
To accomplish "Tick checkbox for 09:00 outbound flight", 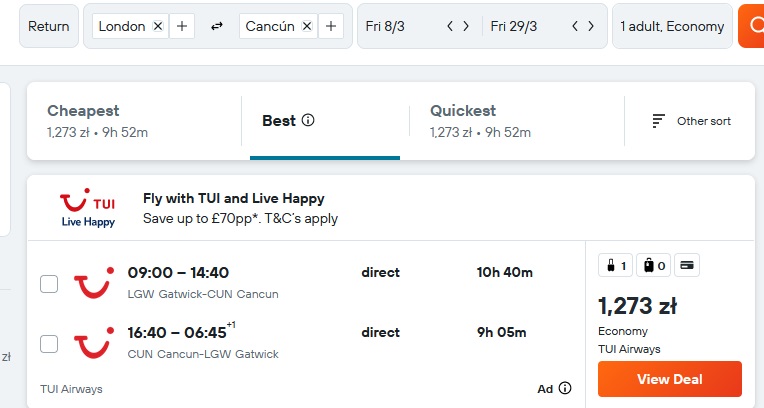I will [49, 284].
